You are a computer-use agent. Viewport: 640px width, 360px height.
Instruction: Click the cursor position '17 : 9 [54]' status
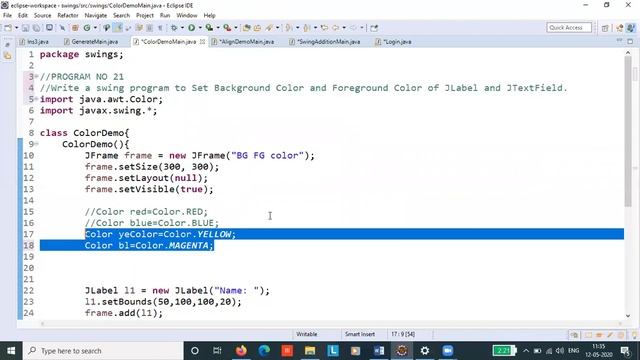[x=403, y=334]
